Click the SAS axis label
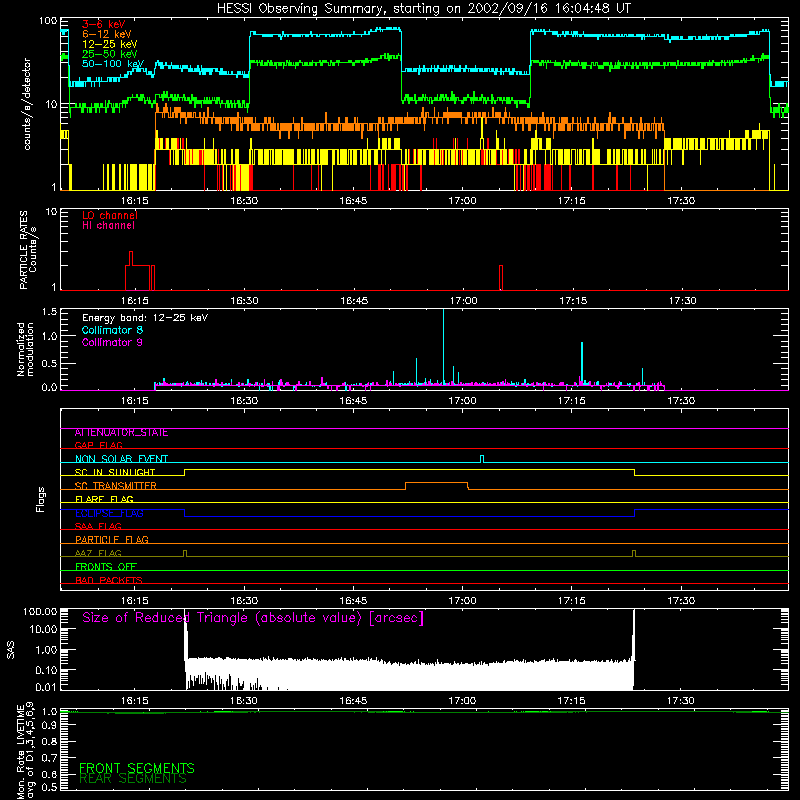800x800 pixels. [11, 650]
